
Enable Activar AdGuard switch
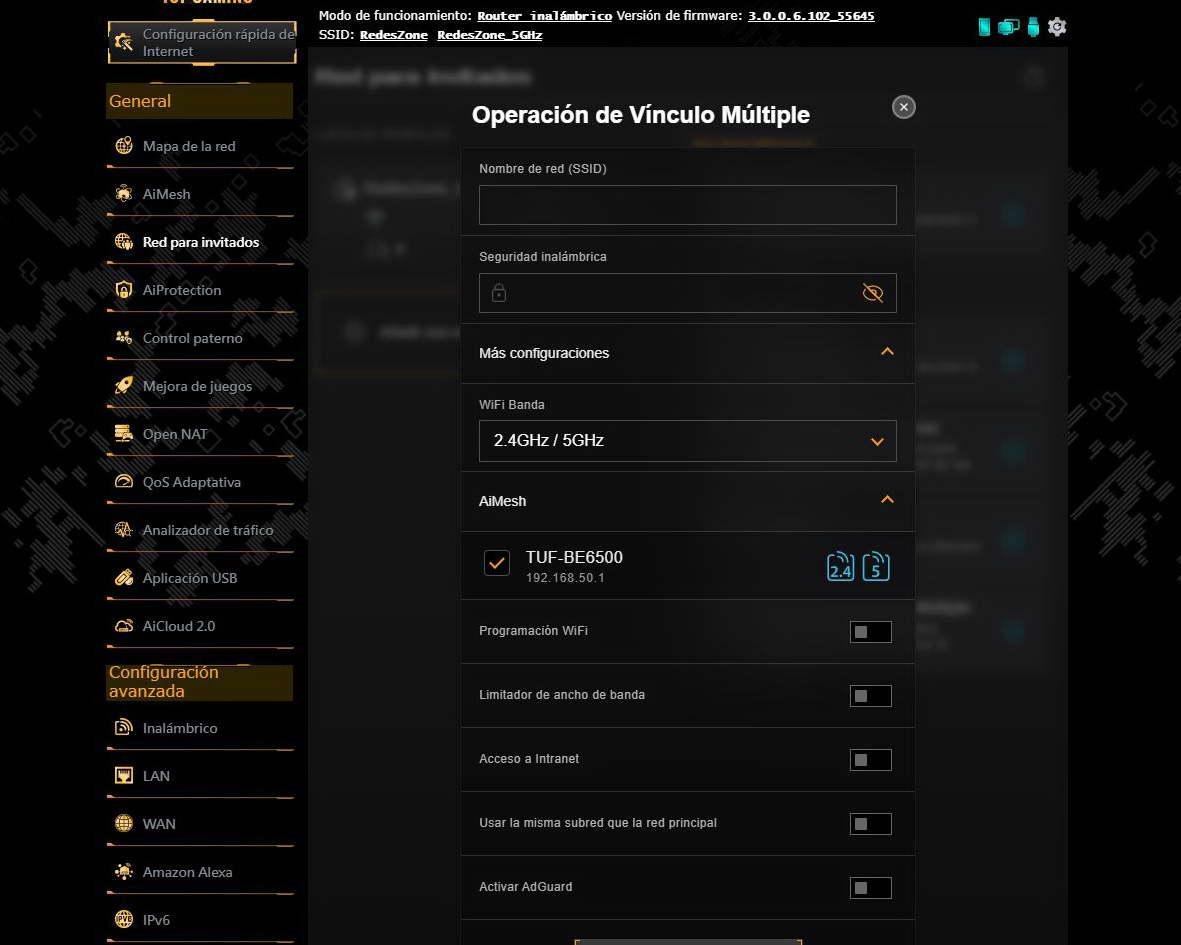click(x=871, y=888)
